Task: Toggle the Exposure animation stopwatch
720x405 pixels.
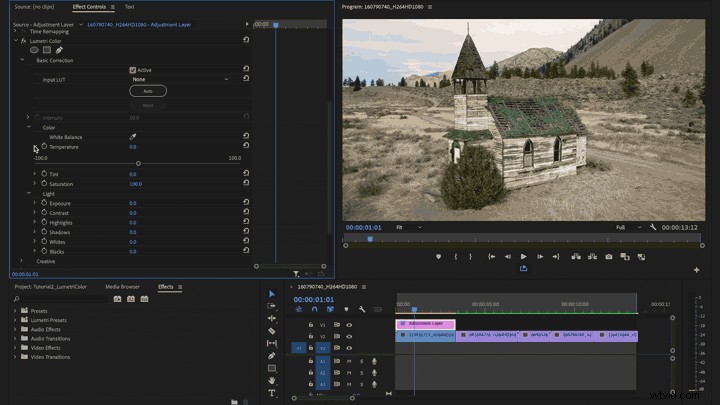Action: [44, 202]
